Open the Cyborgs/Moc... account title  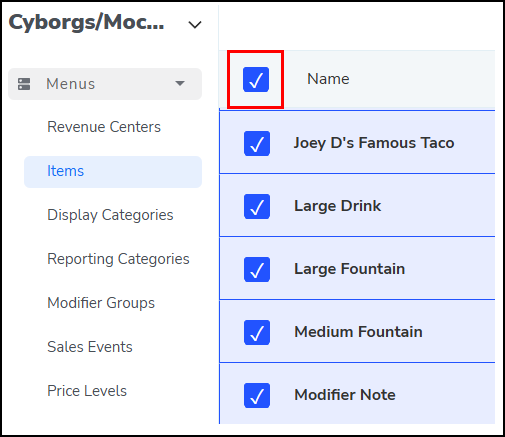[86, 23]
